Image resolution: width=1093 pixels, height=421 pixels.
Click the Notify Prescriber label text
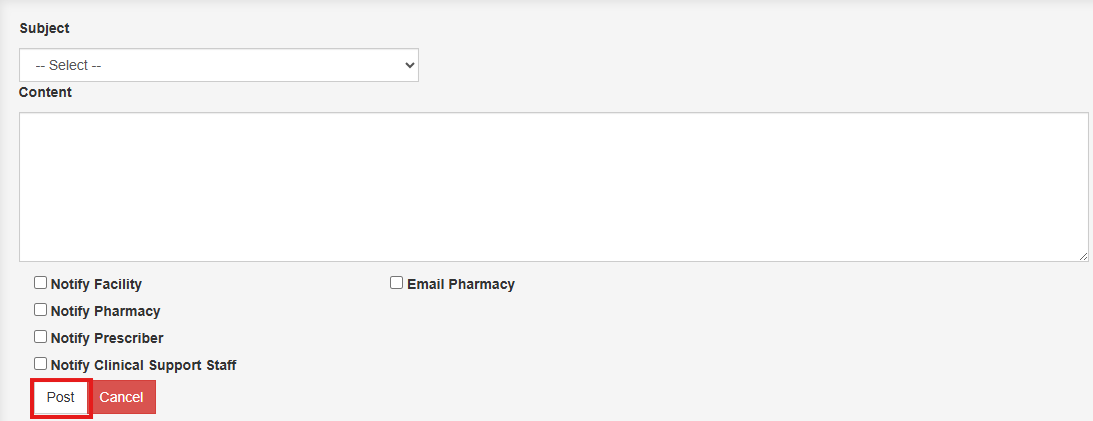pos(107,338)
